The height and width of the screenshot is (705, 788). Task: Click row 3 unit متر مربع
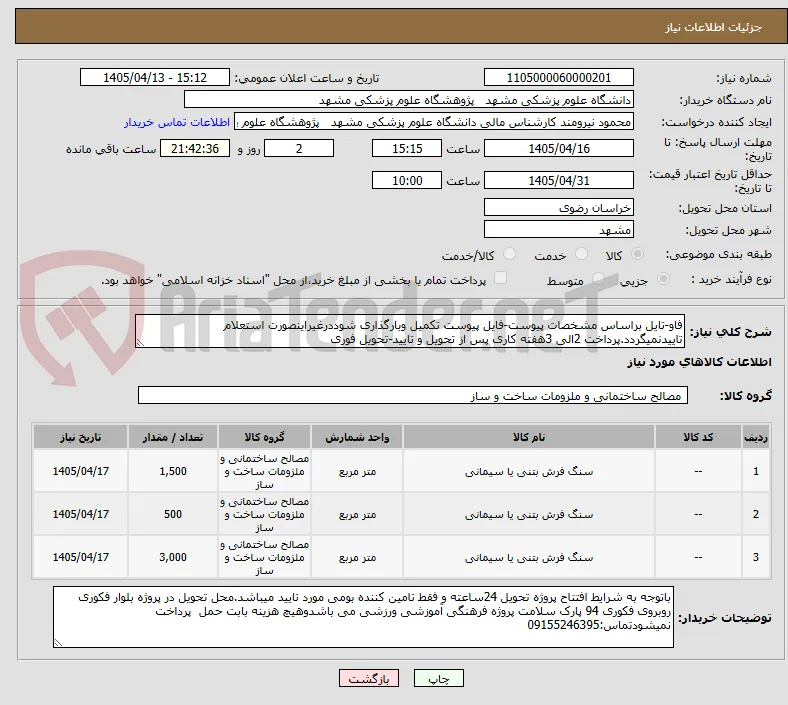click(x=357, y=557)
